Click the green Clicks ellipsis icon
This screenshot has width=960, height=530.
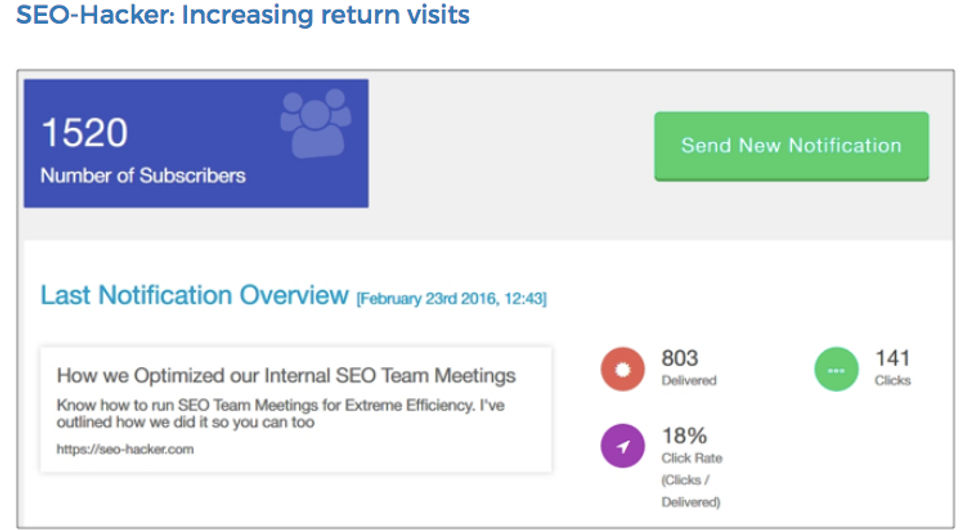point(836,369)
